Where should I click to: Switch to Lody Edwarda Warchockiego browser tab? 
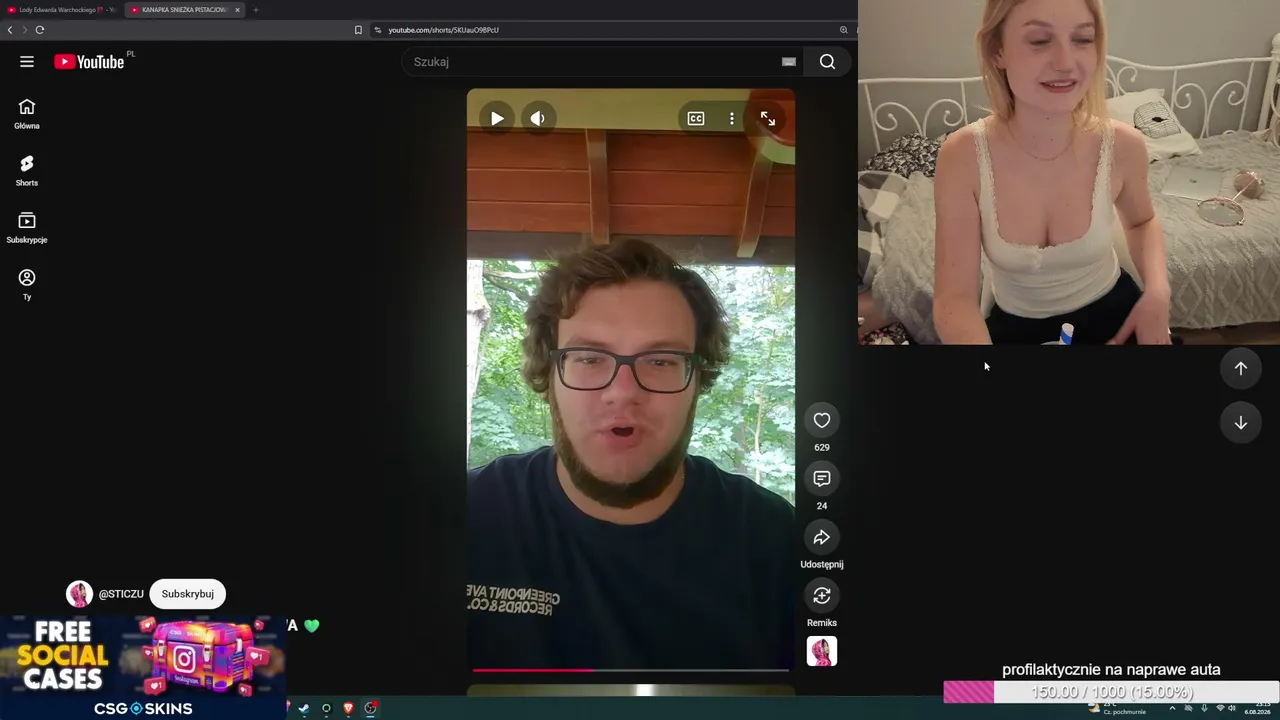coord(61,10)
